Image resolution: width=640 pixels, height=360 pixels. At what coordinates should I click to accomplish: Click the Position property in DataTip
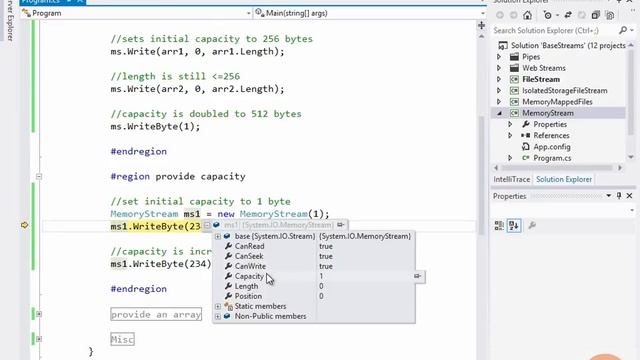(x=248, y=296)
